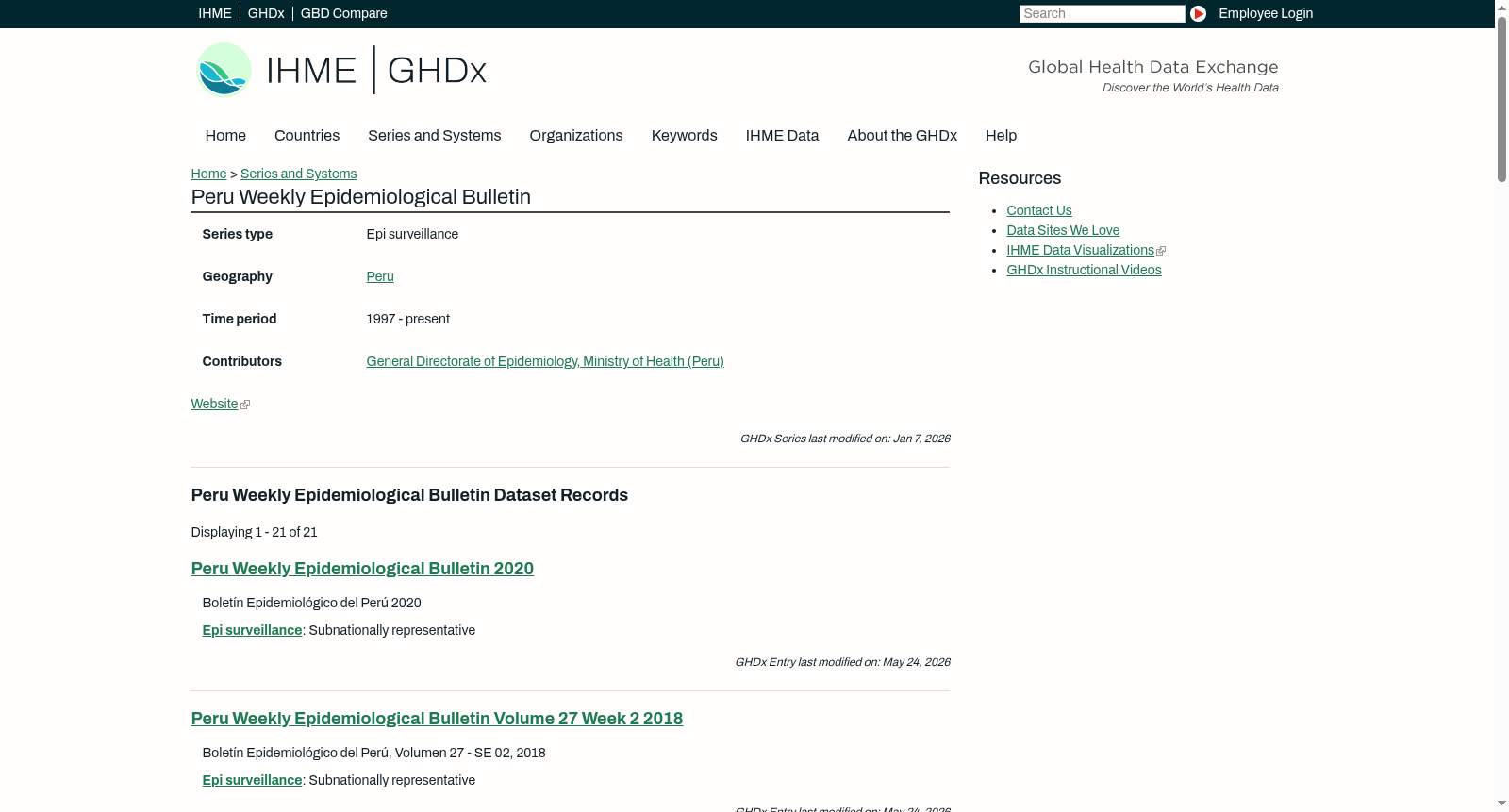Image resolution: width=1509 pixels, height=812 pixels.
Task: Open the Keywords menu
Action: point(684,136)
